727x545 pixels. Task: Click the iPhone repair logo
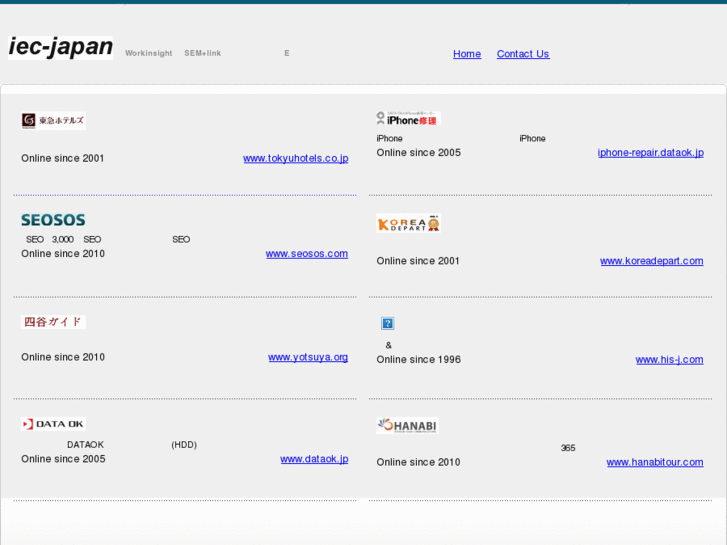(408, 119)
